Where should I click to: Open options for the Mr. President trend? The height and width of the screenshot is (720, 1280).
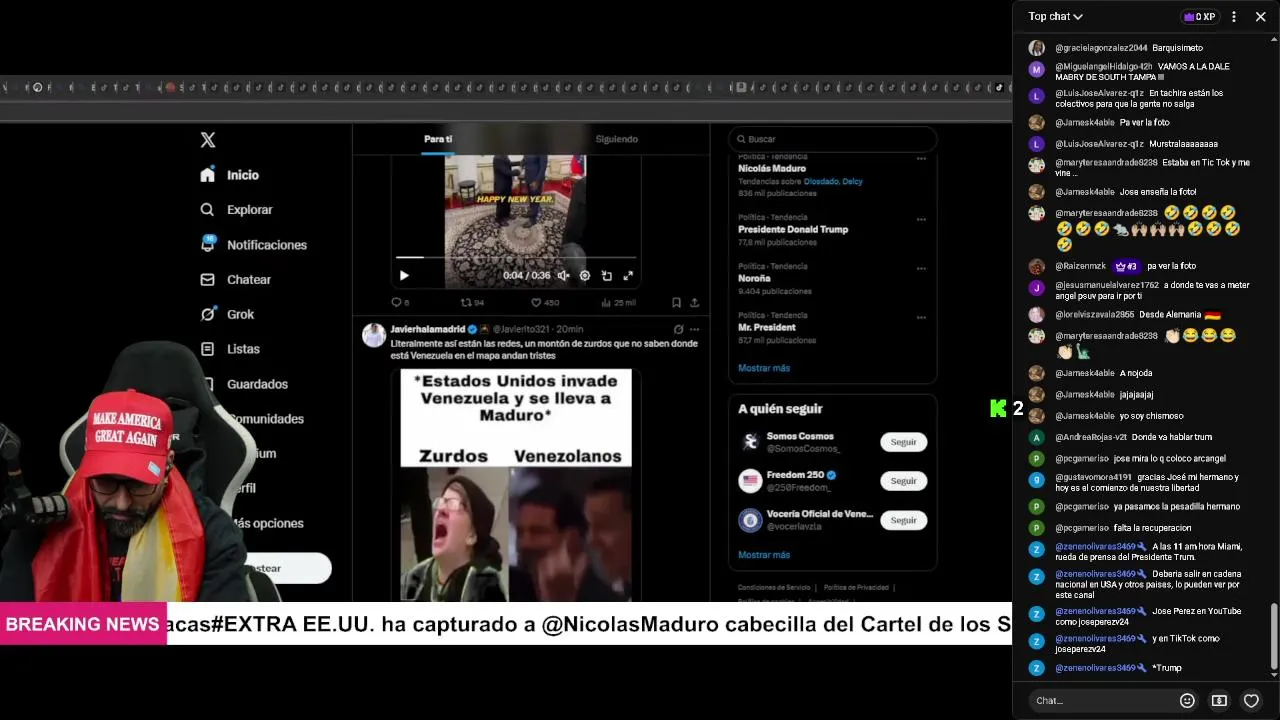click(921, 317)
